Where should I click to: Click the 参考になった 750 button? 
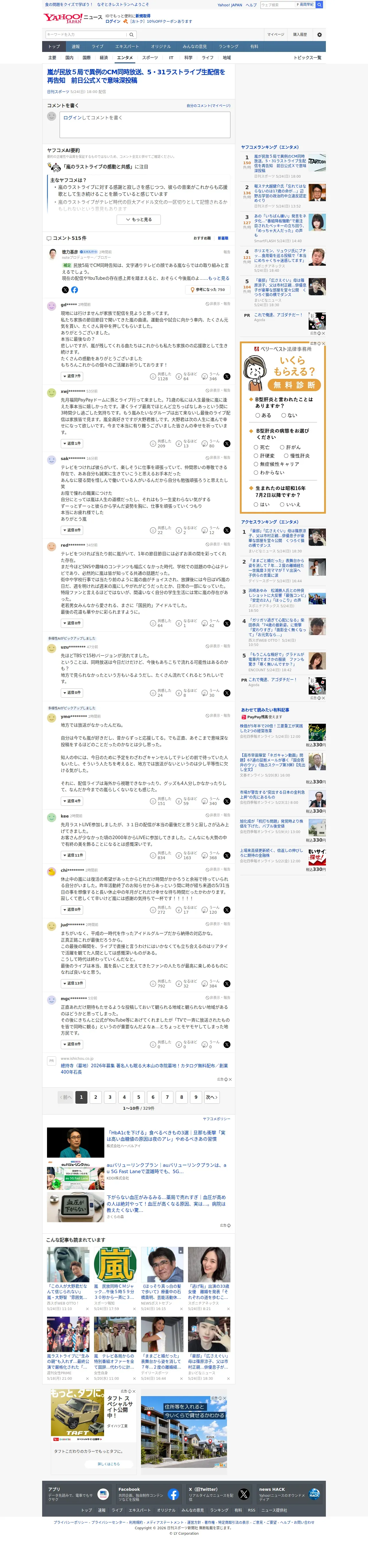point(207,290)
